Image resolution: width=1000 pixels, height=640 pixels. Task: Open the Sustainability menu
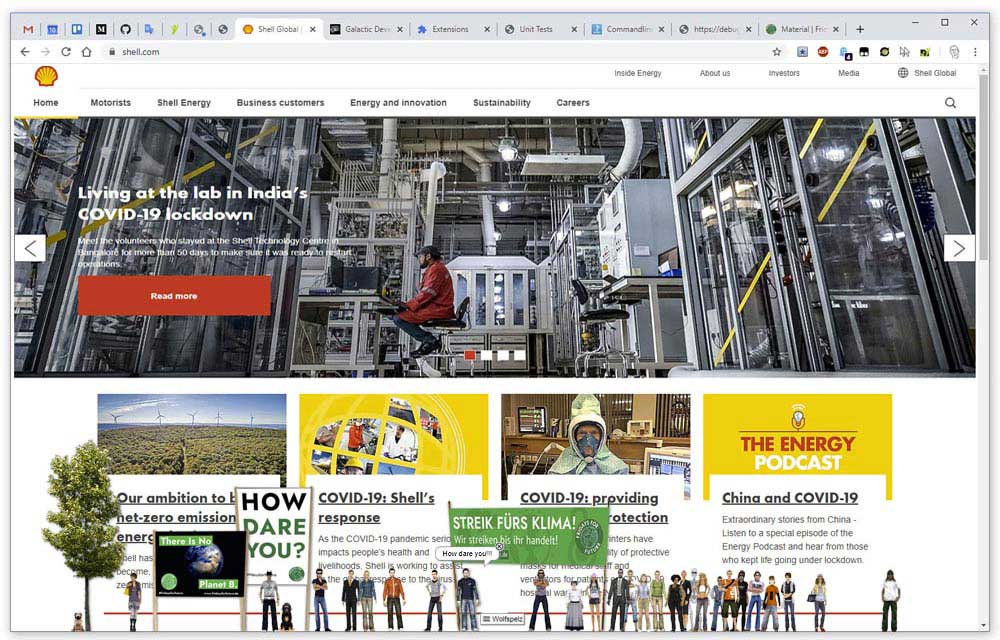(x=501, y=103)
